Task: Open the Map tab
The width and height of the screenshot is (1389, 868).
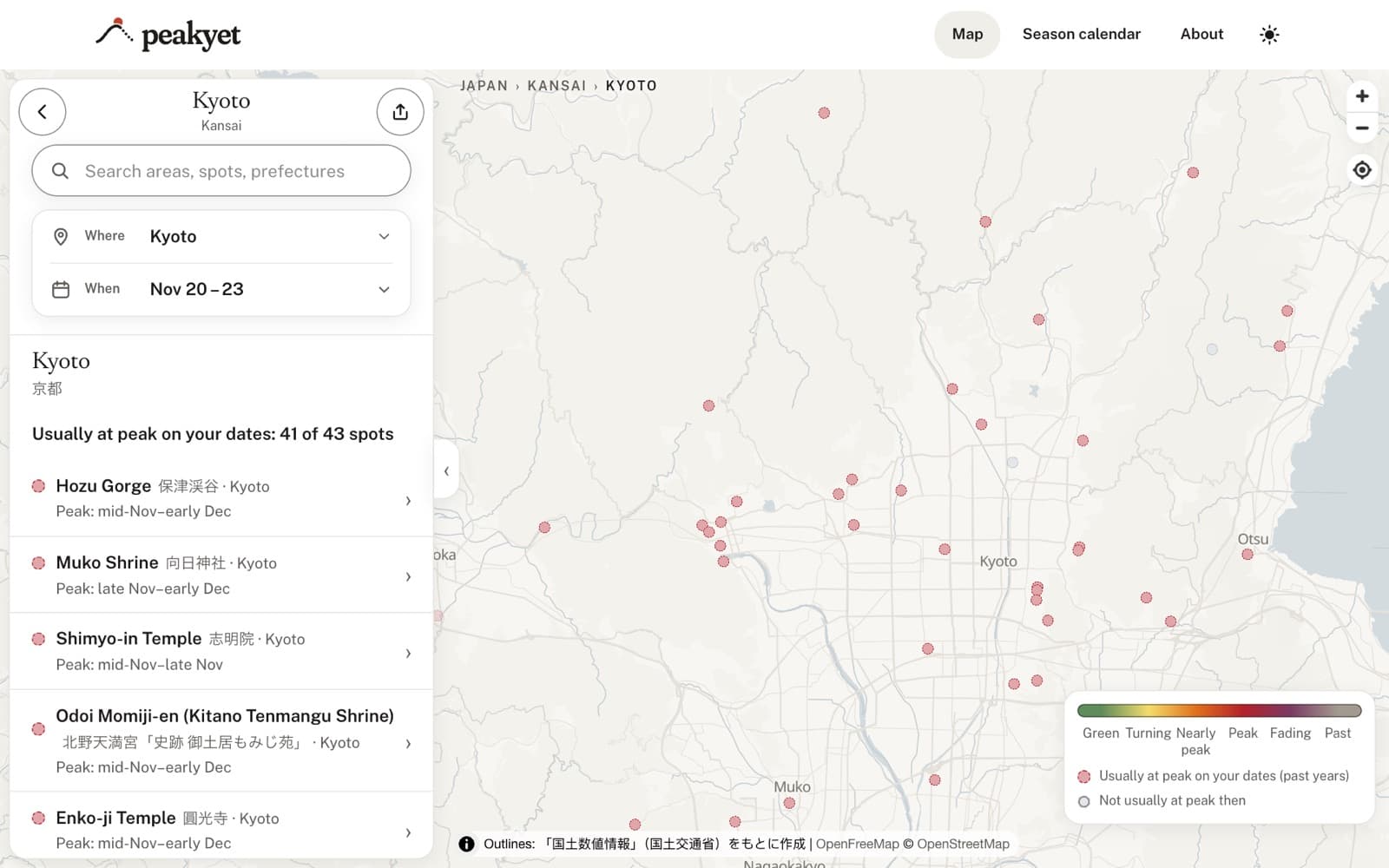Action: pyautogui.click(x=967, y=34)
